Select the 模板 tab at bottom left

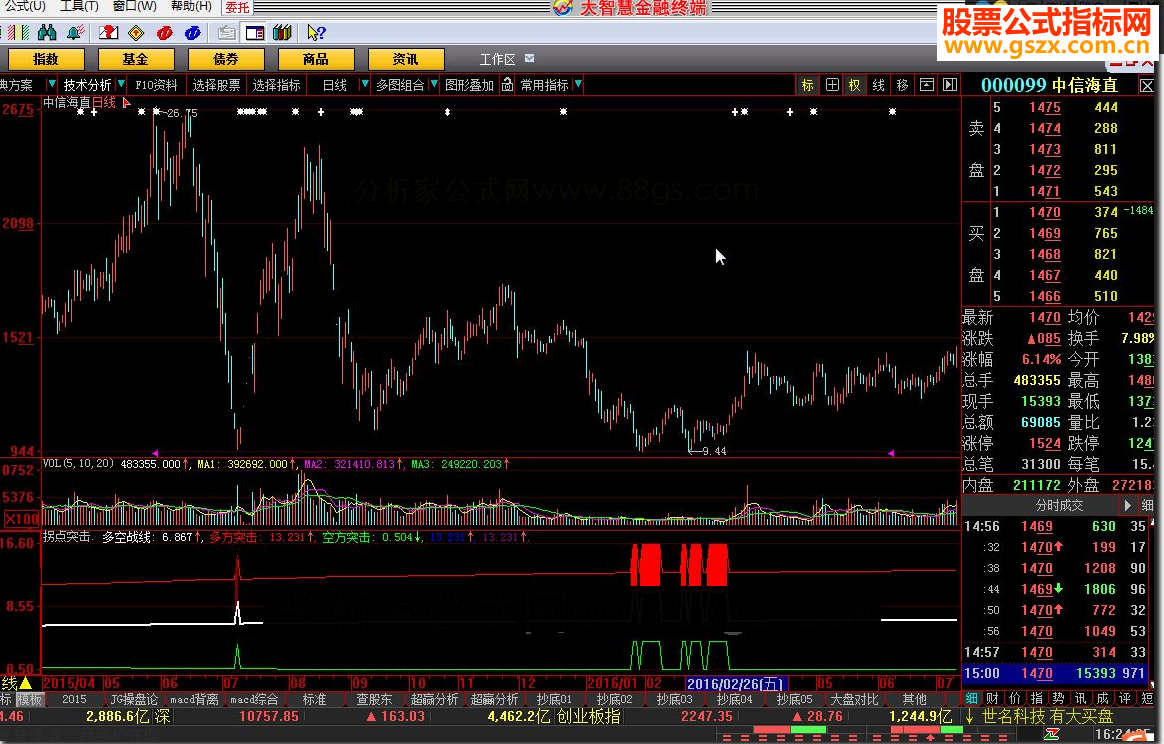[30, 699]
